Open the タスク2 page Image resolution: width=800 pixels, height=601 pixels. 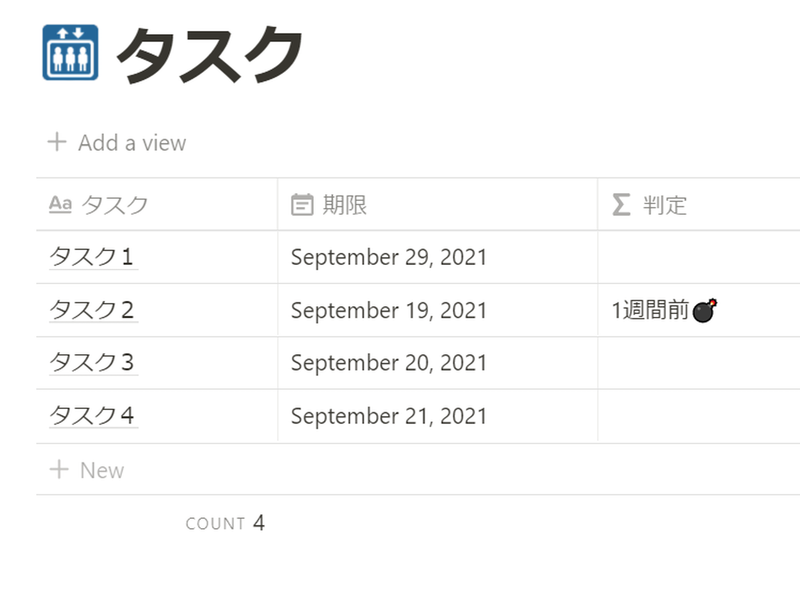pyautogui.click(x=91, y=310)
